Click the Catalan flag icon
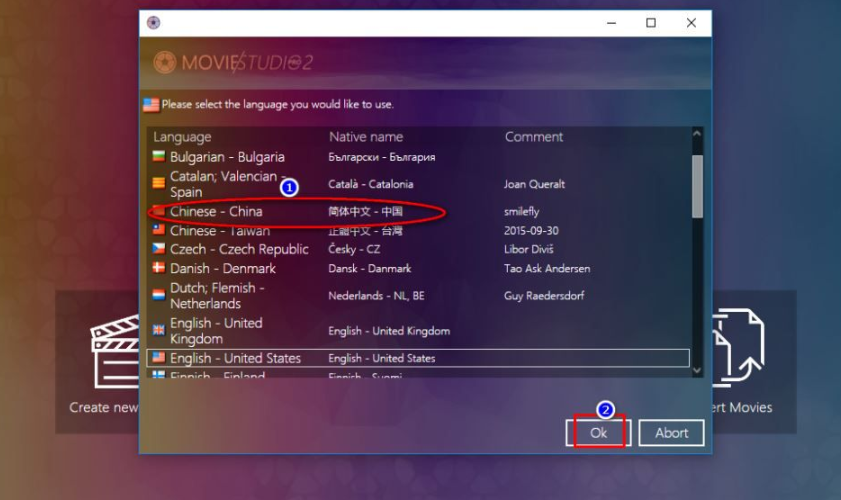 click(x=158, y=183)
